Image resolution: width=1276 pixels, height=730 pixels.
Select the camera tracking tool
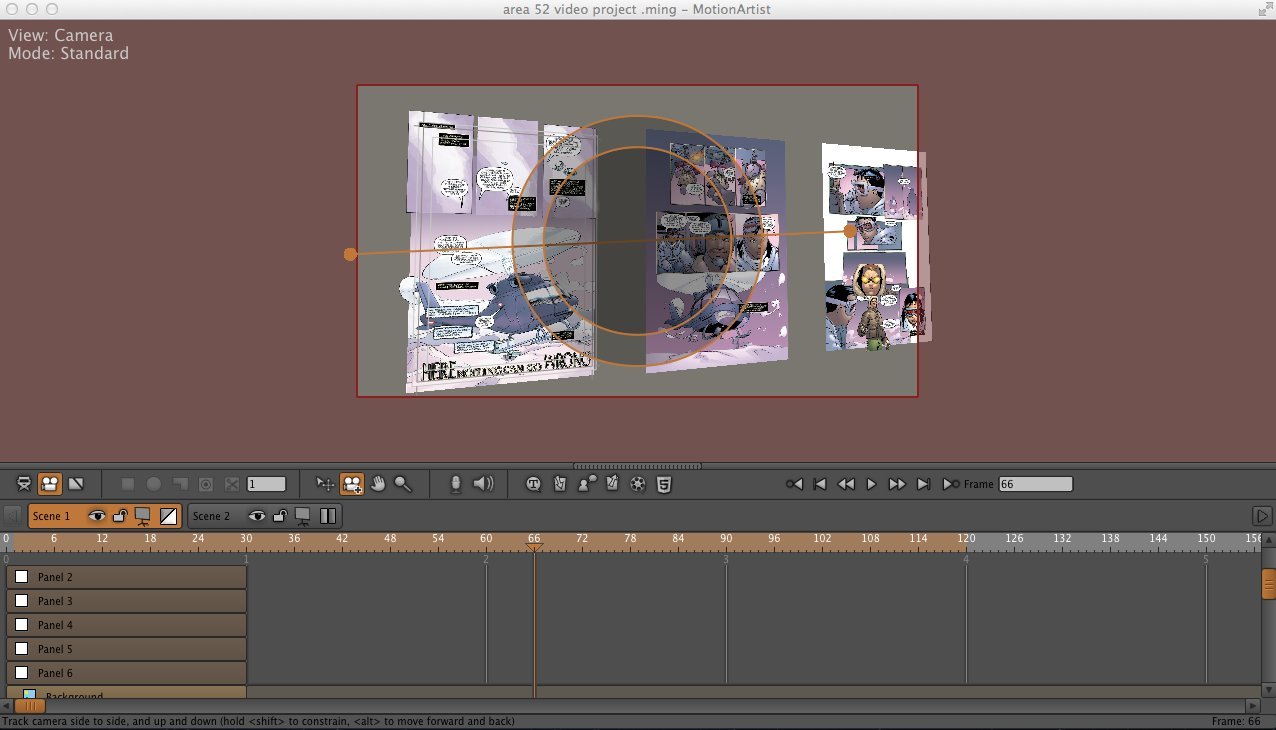coord(353,484)
